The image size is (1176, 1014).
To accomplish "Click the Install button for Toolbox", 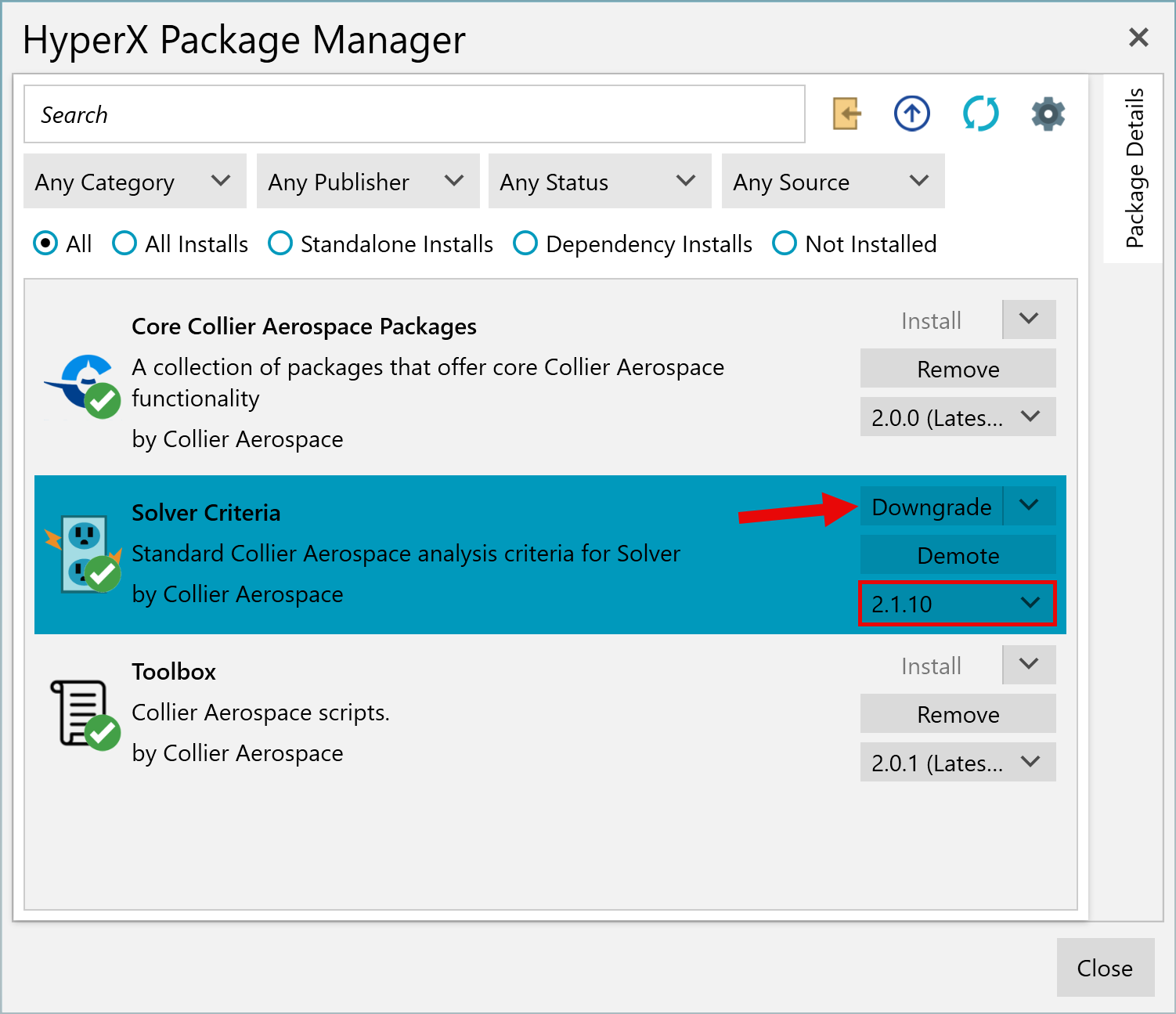I will (x=931, y=665).
